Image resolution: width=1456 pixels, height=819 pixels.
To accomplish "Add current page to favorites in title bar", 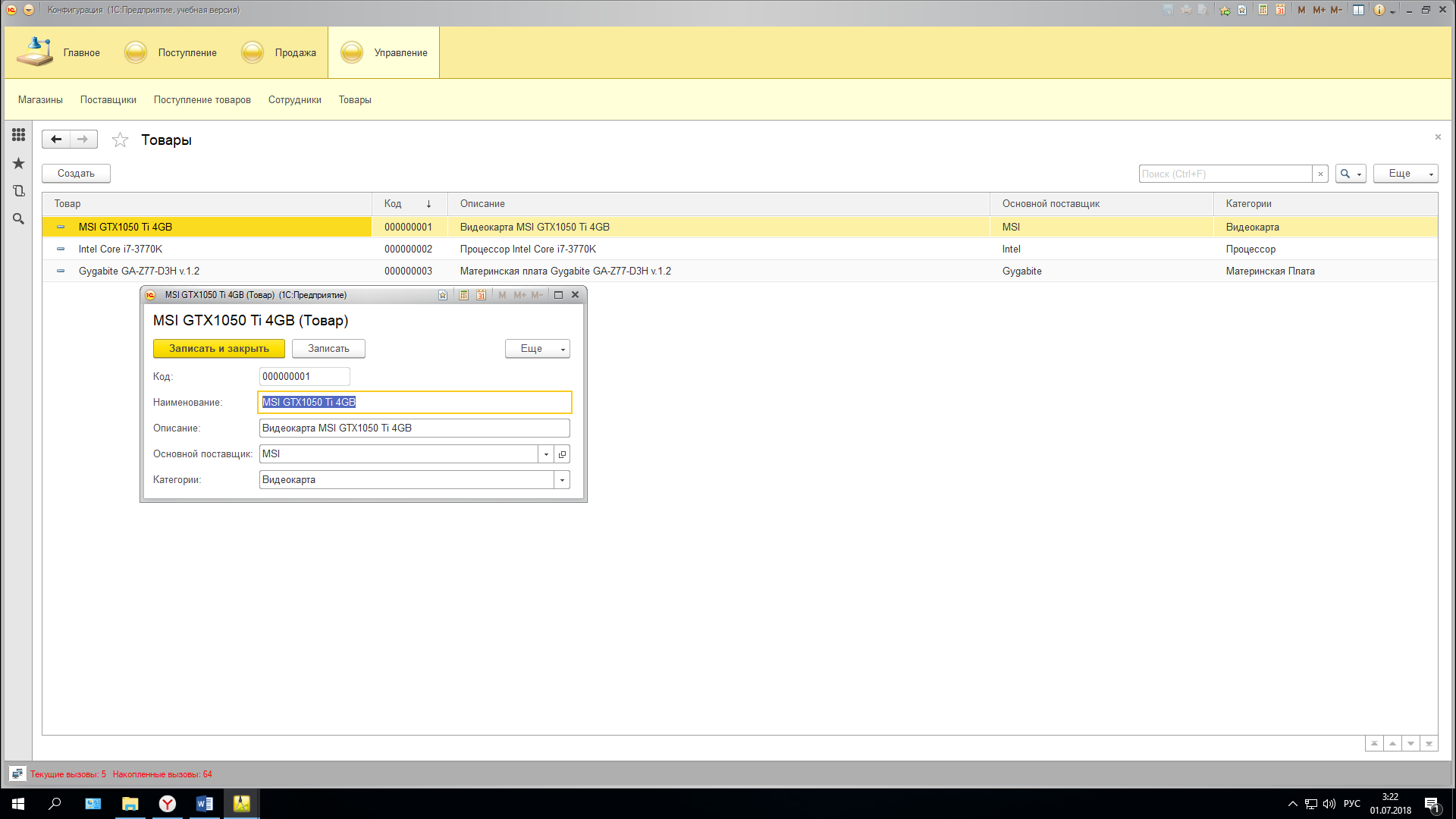I will 1225,10.
